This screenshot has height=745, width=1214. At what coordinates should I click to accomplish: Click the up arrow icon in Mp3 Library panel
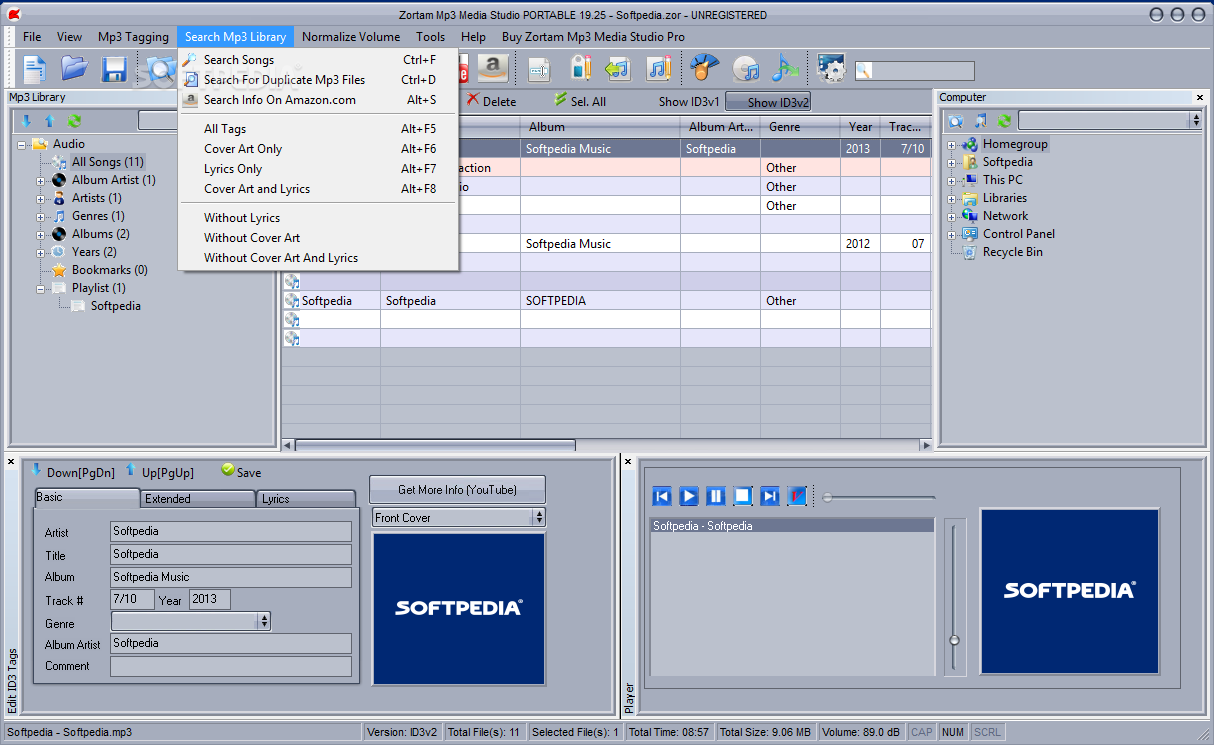tap(49, 121)
